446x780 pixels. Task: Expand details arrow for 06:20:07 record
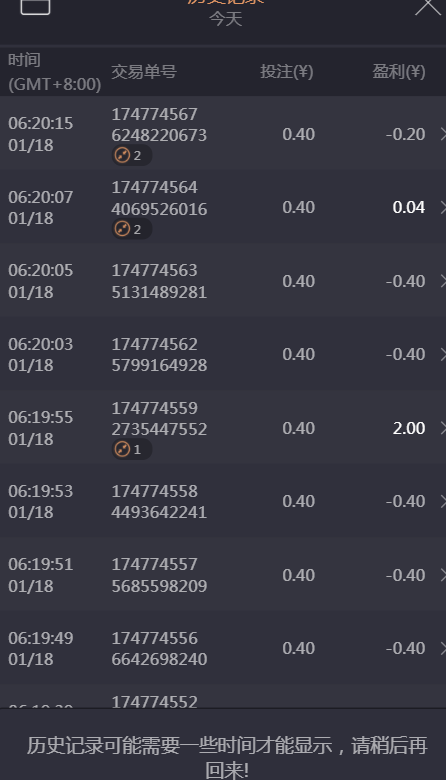point(443,207)
